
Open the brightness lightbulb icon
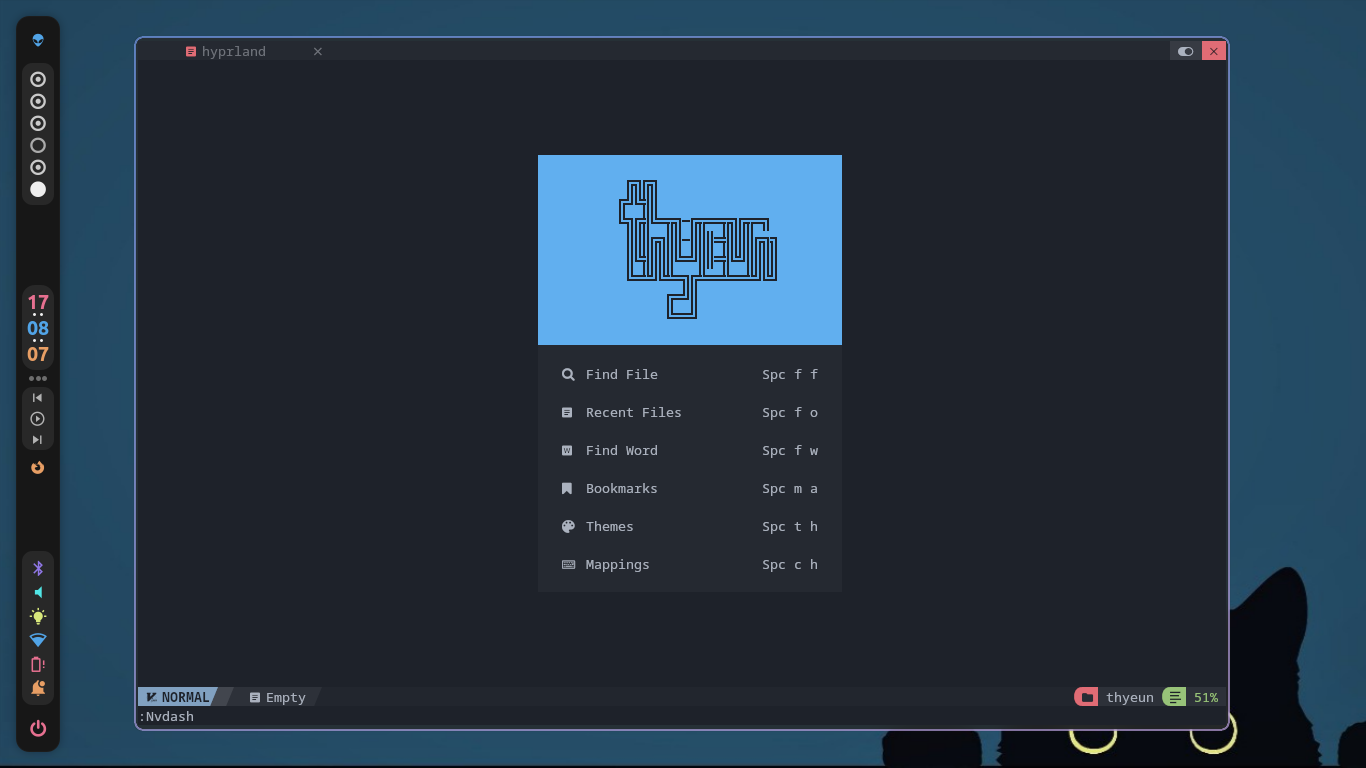pyautogui.click(x=38, y=616)
